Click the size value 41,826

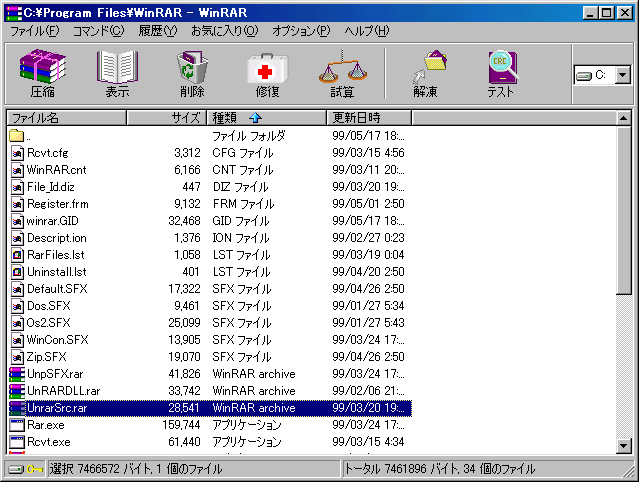click(185, 374)
